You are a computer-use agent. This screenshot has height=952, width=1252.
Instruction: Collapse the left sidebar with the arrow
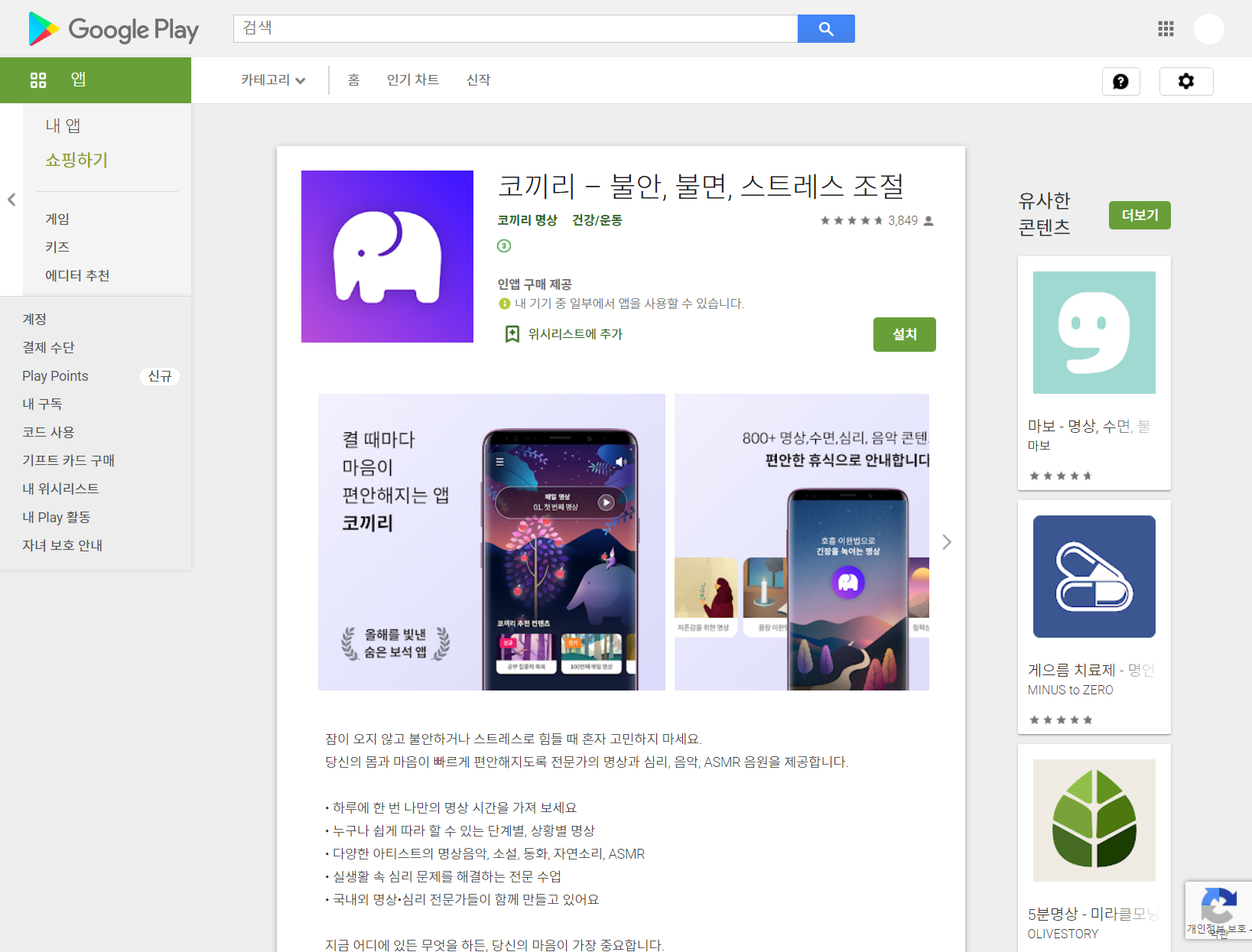click(x=11, y=200)
